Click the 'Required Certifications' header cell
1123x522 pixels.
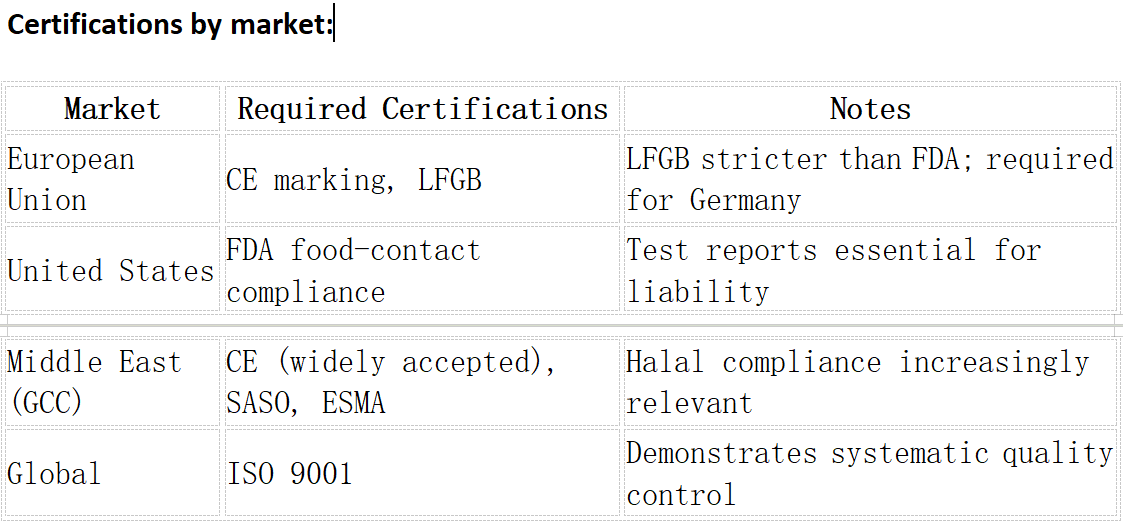[x=423, y=109]
